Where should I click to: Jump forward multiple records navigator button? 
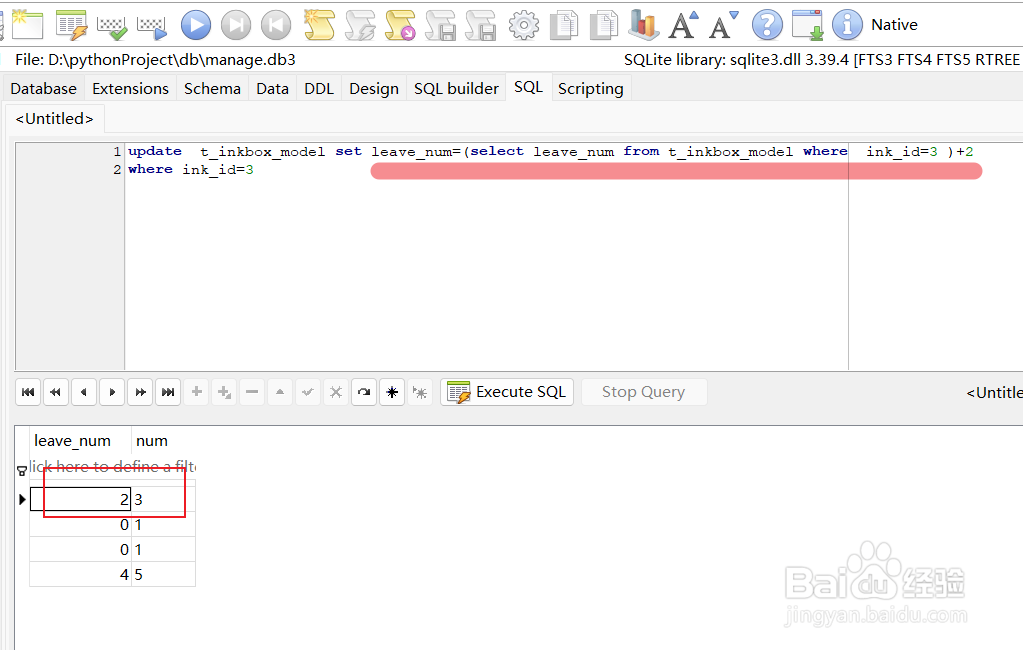[x=140, y=392]
